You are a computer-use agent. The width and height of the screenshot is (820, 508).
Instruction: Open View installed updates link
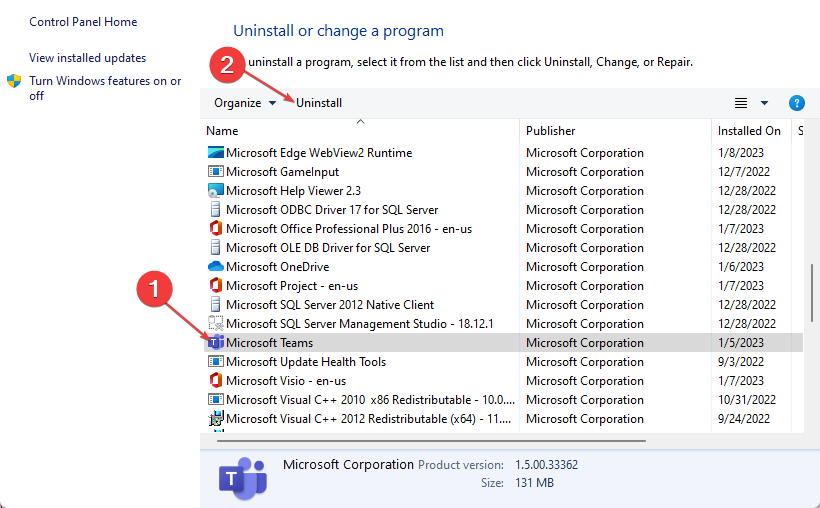87,58
